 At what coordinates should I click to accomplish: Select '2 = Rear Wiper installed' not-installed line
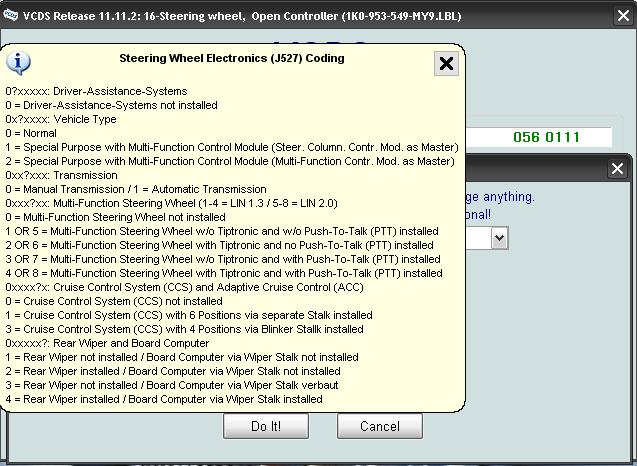point(173,371)
